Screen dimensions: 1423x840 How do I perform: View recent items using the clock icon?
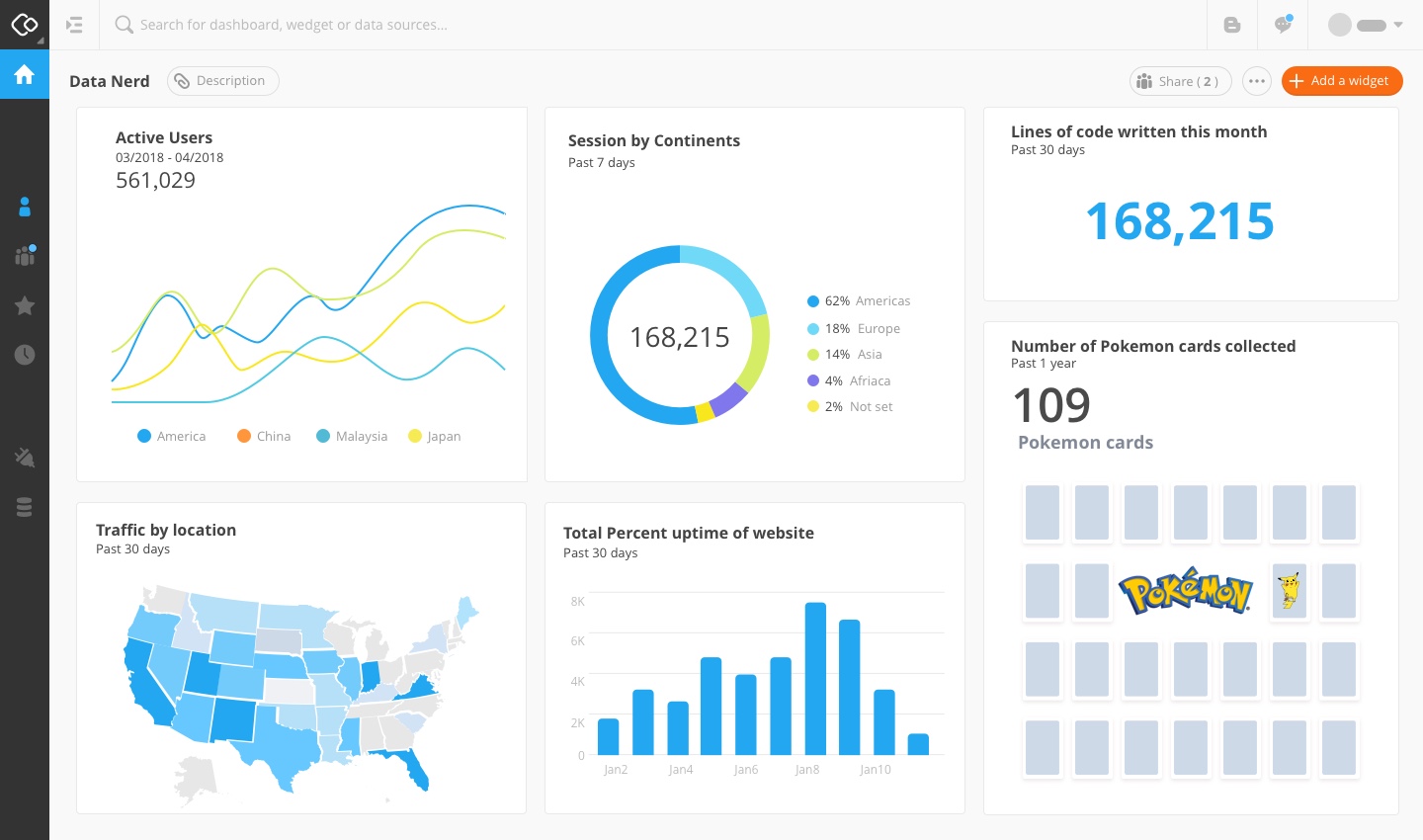tap(24, 355)
